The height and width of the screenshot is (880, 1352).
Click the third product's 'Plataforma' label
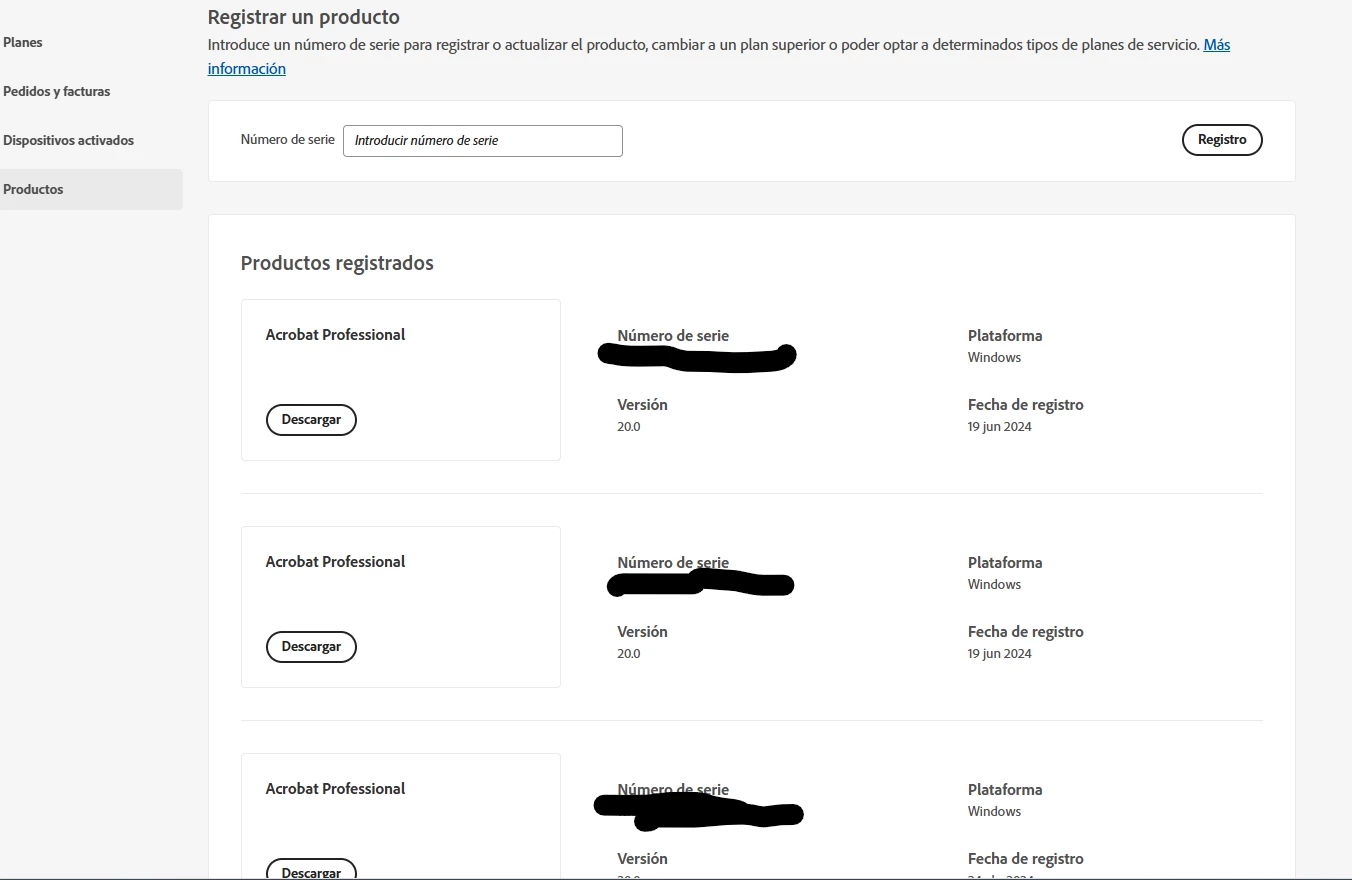[1005, 789]
